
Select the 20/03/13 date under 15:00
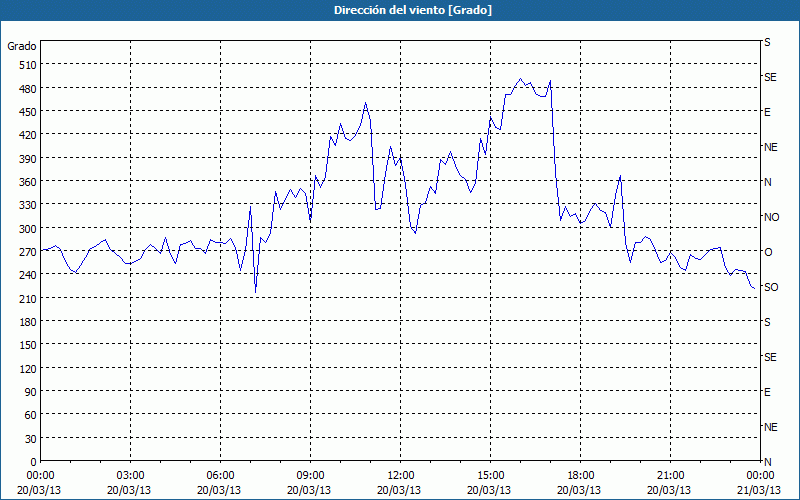pos(489,490)
